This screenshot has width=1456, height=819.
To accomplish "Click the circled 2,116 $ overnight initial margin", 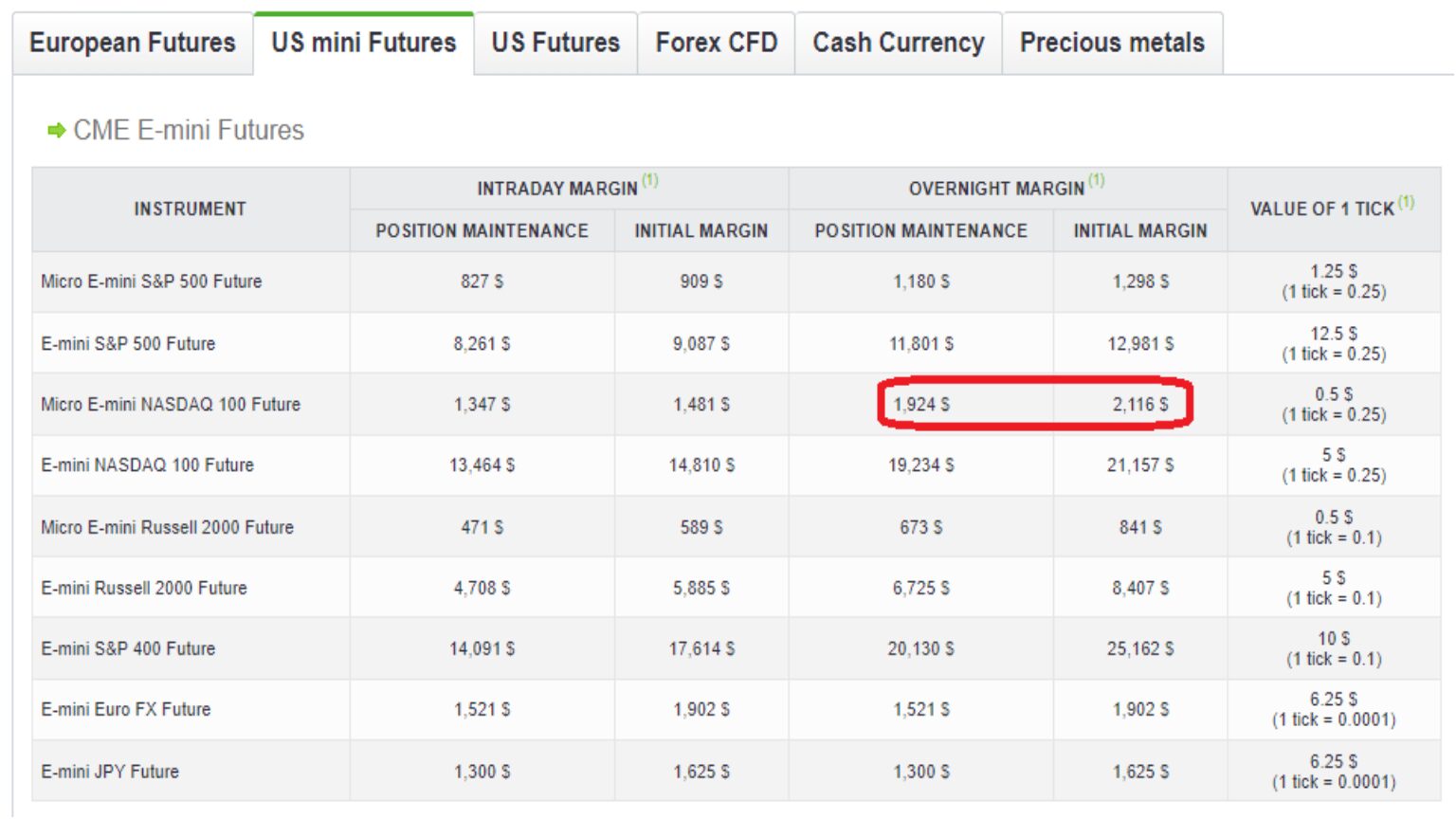I will pos(1140,405).
